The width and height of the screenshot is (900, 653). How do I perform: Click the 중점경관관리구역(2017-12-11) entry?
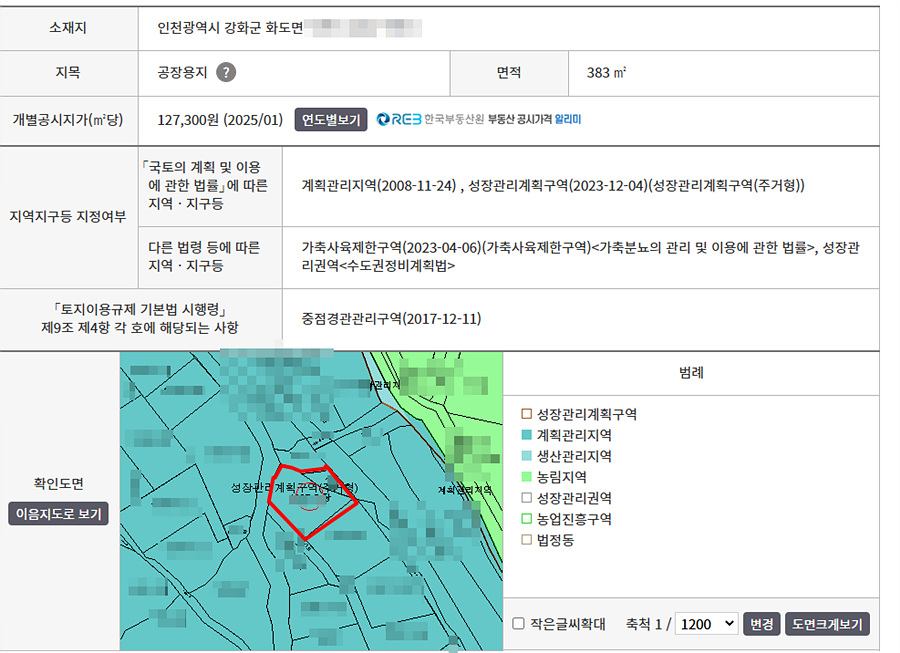(391, 318)
